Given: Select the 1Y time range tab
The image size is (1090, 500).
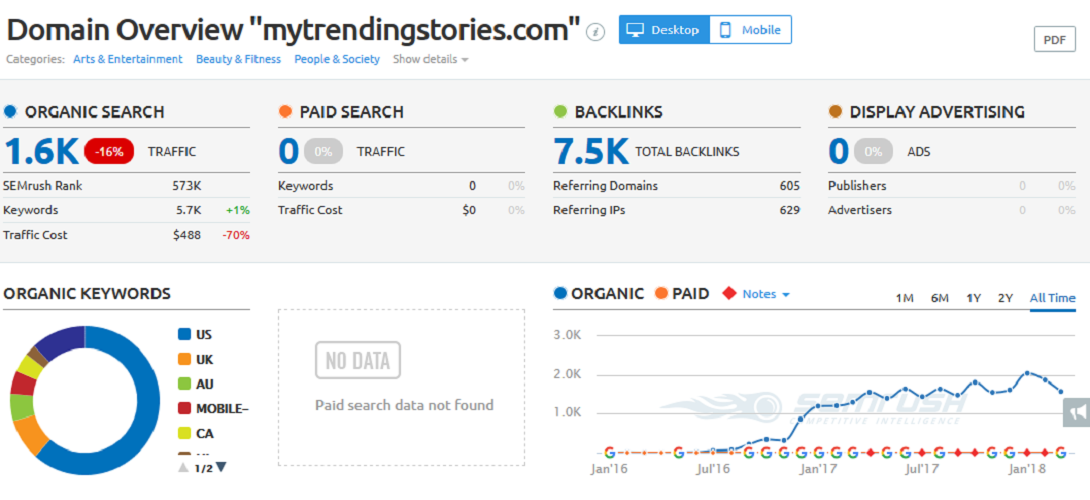Looking at the screenshot, I should 973,298.
